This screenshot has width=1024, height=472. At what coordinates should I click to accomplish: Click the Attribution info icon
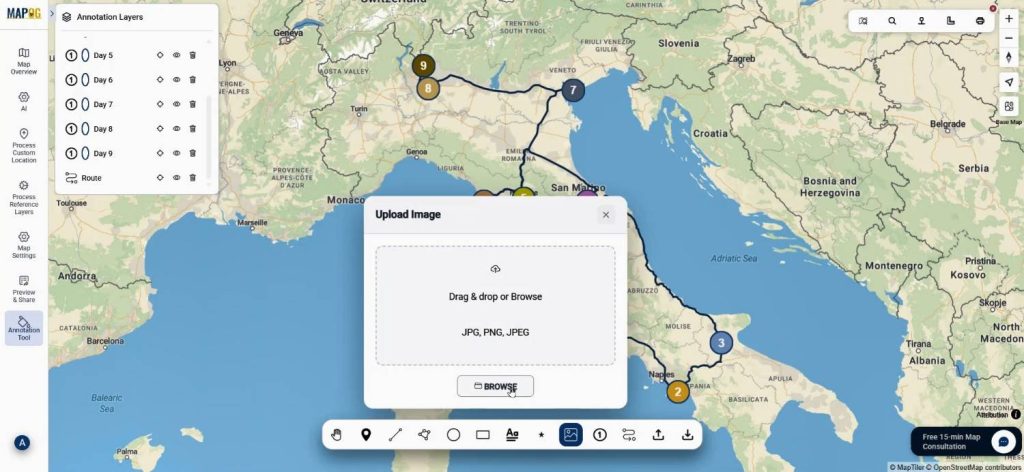tap(1016, 415)
